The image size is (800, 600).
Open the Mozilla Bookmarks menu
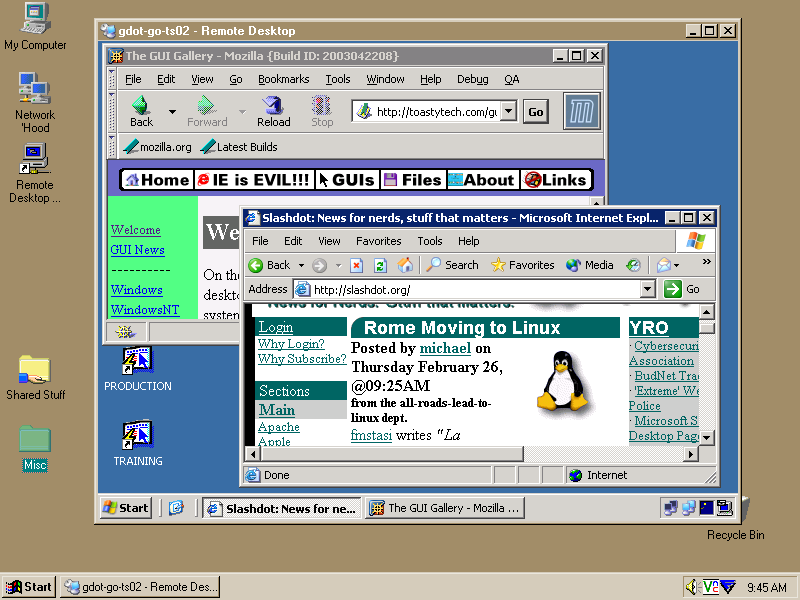(x=284, y=79)
